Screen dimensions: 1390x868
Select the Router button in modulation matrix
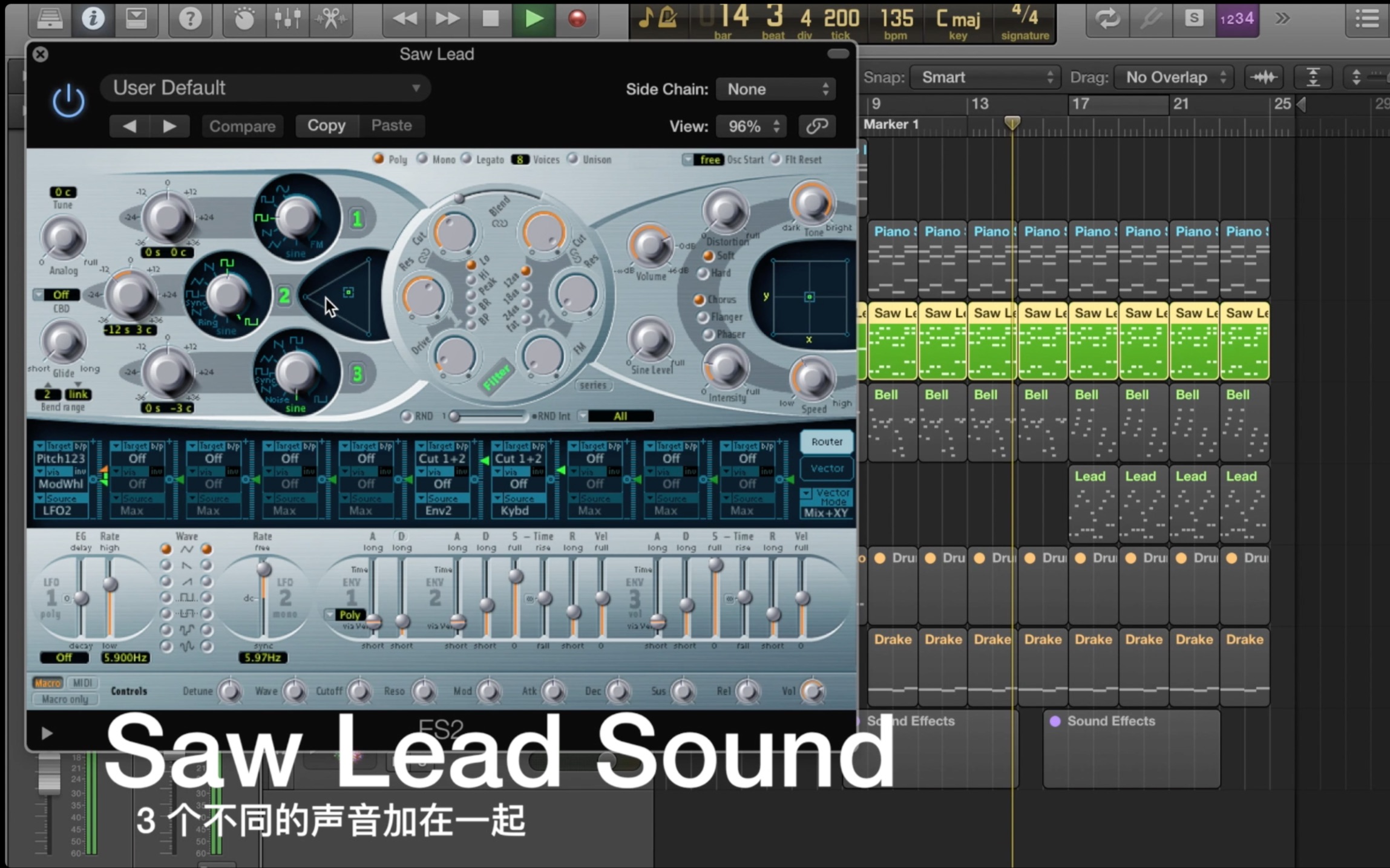coord(826,441)
